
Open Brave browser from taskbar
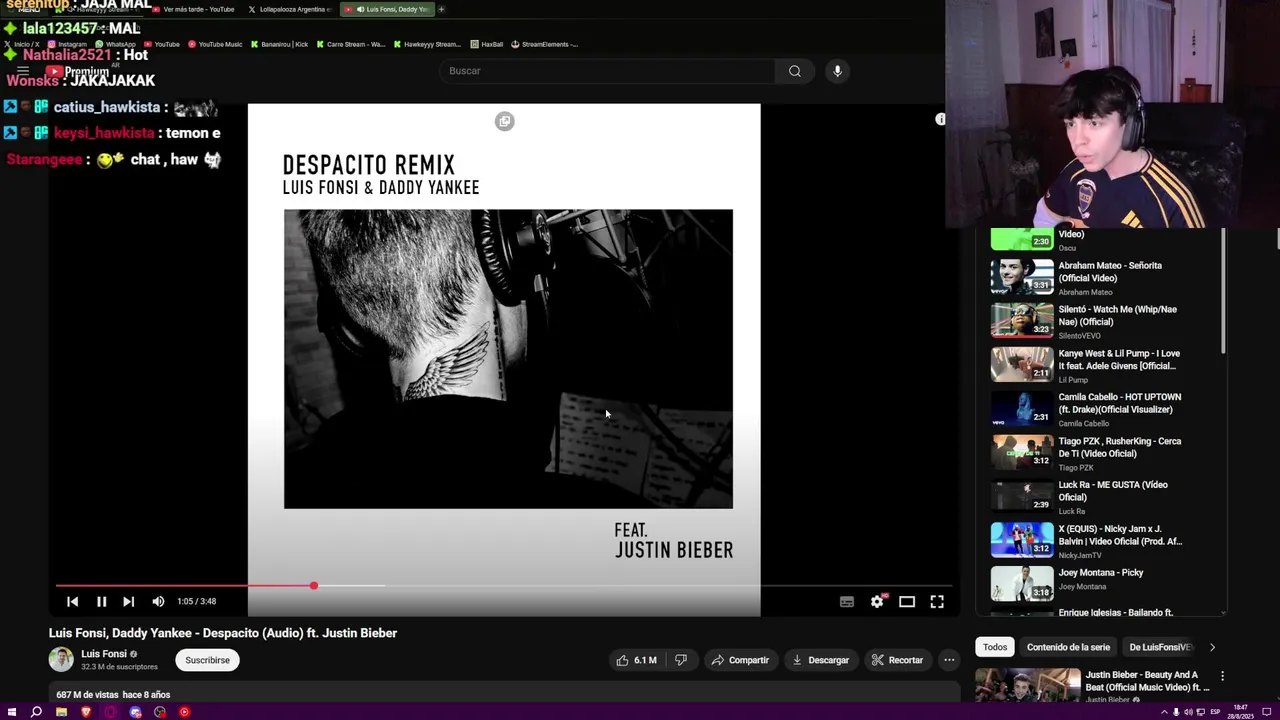pos(86,712)
